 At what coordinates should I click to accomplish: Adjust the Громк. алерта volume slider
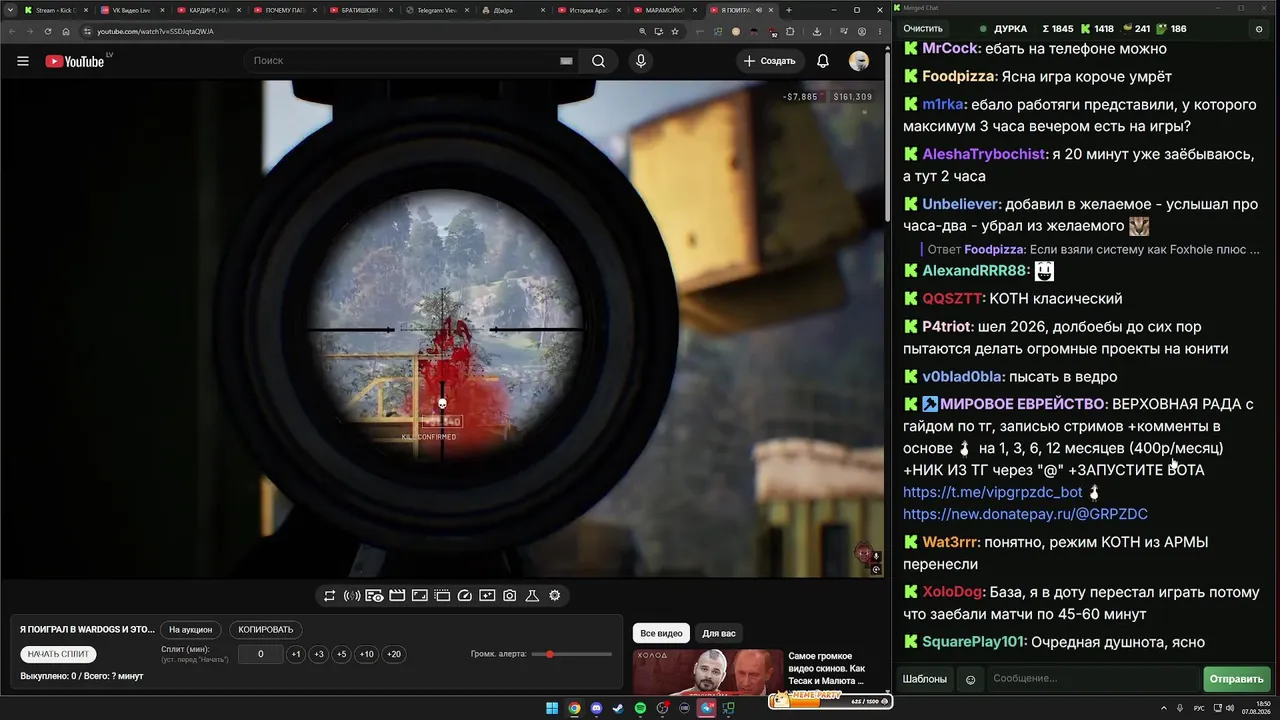[572, 654]
